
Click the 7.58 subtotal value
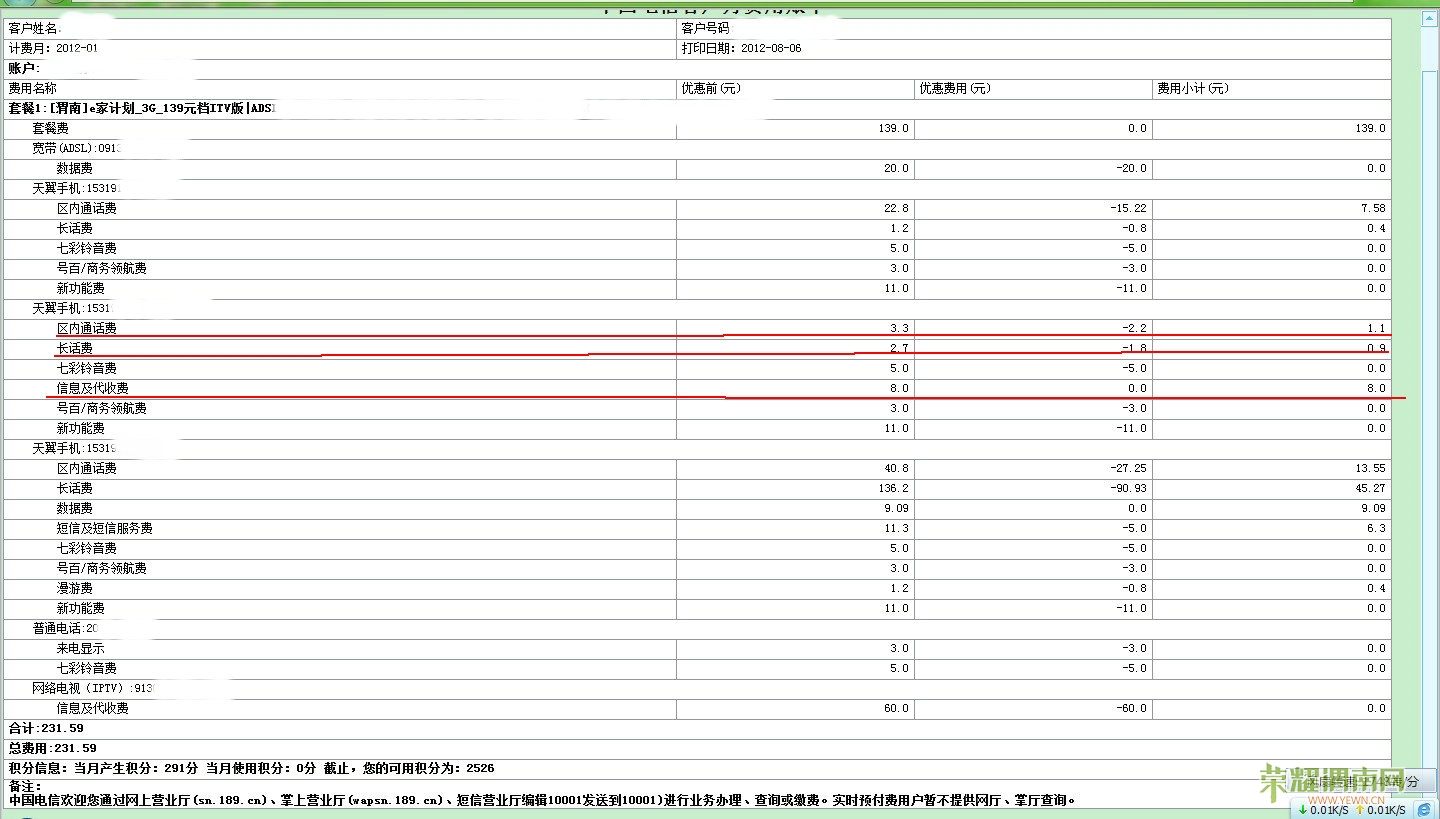pyautogui.click(x=1373, y=208)
